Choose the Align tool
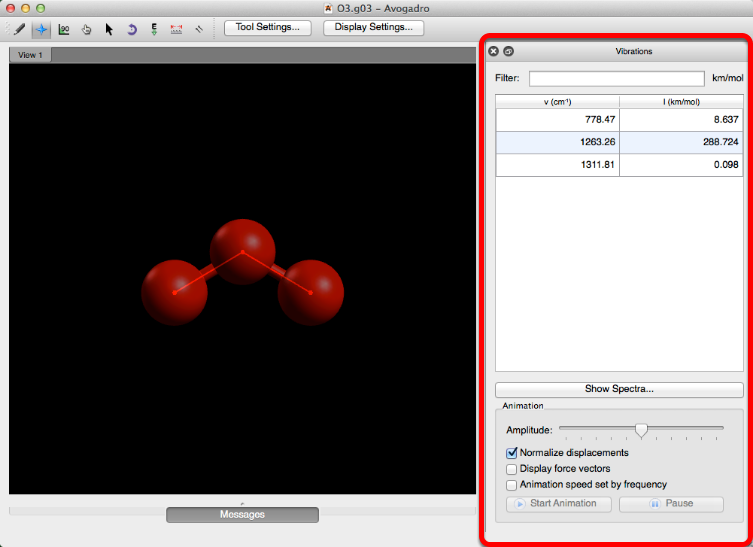 coord(199,29)
